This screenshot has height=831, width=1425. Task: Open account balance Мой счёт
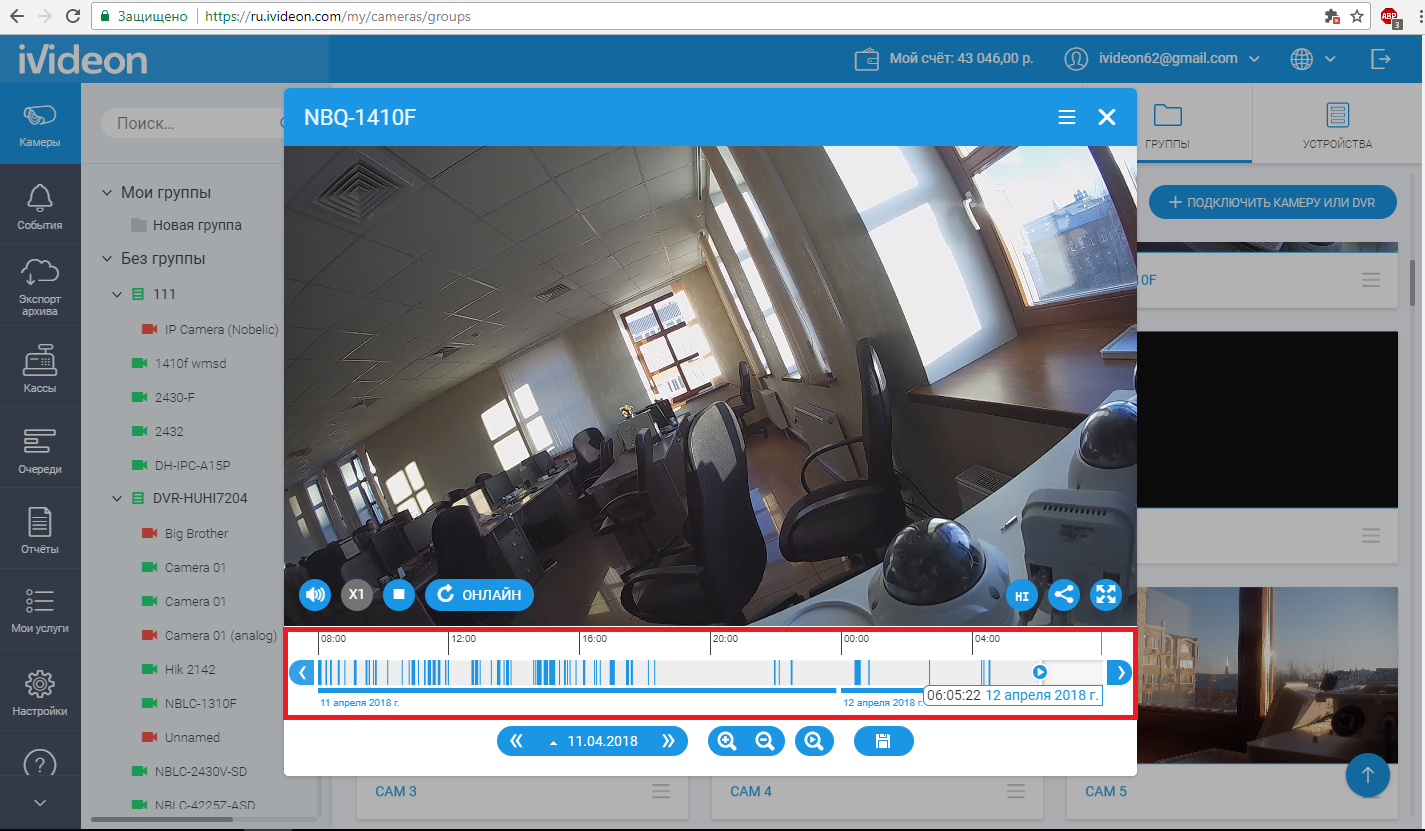pyautogui.click(x=943, y=59)
